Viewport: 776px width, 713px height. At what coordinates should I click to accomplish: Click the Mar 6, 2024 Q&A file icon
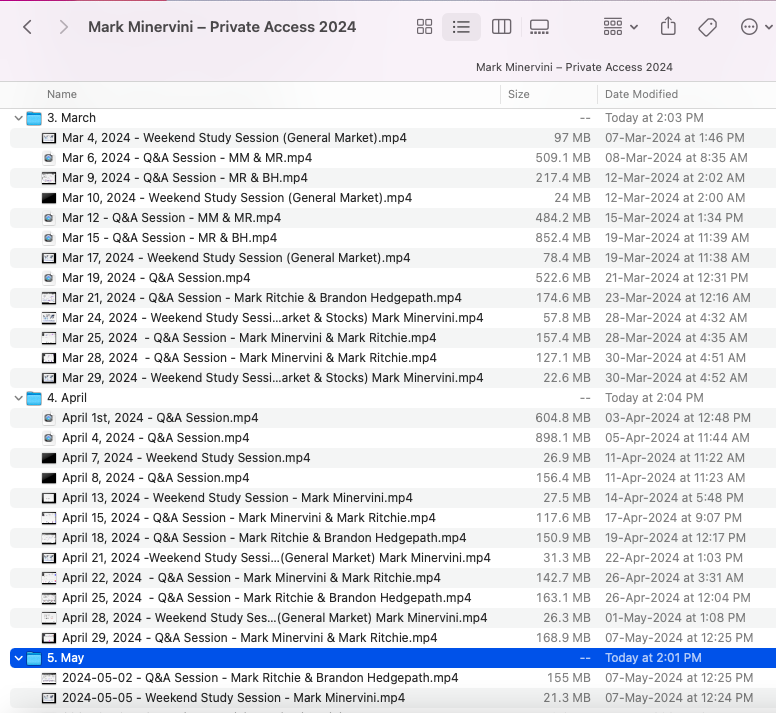coord(48,158)
